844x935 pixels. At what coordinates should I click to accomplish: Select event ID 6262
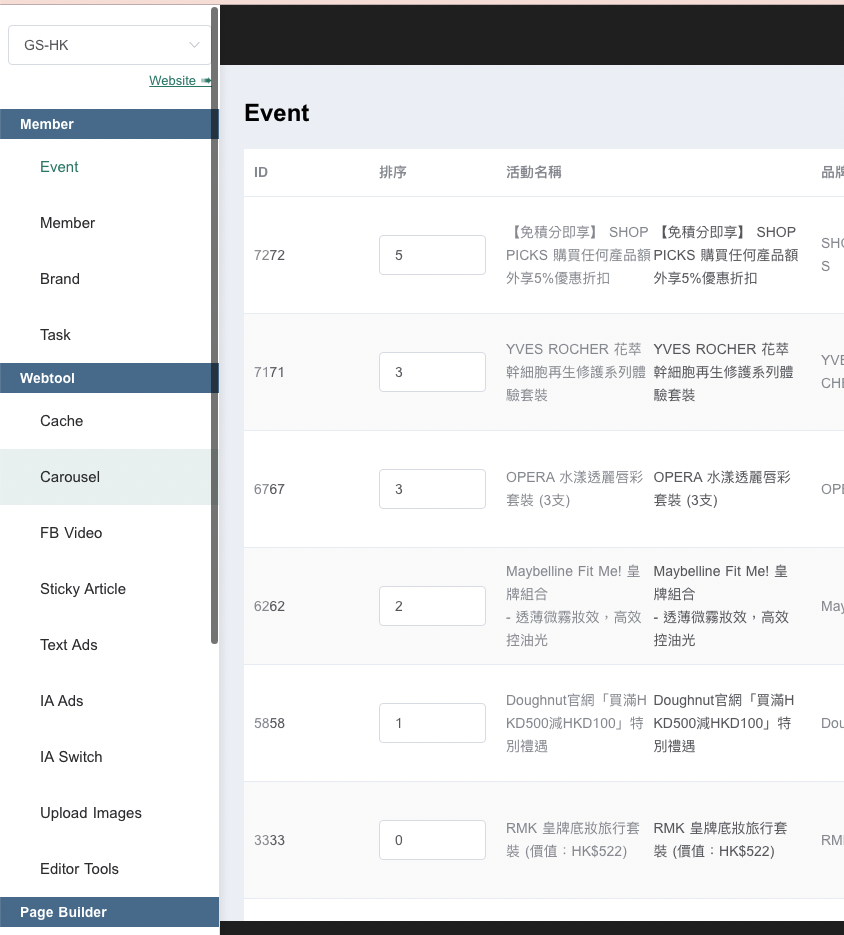270,606
